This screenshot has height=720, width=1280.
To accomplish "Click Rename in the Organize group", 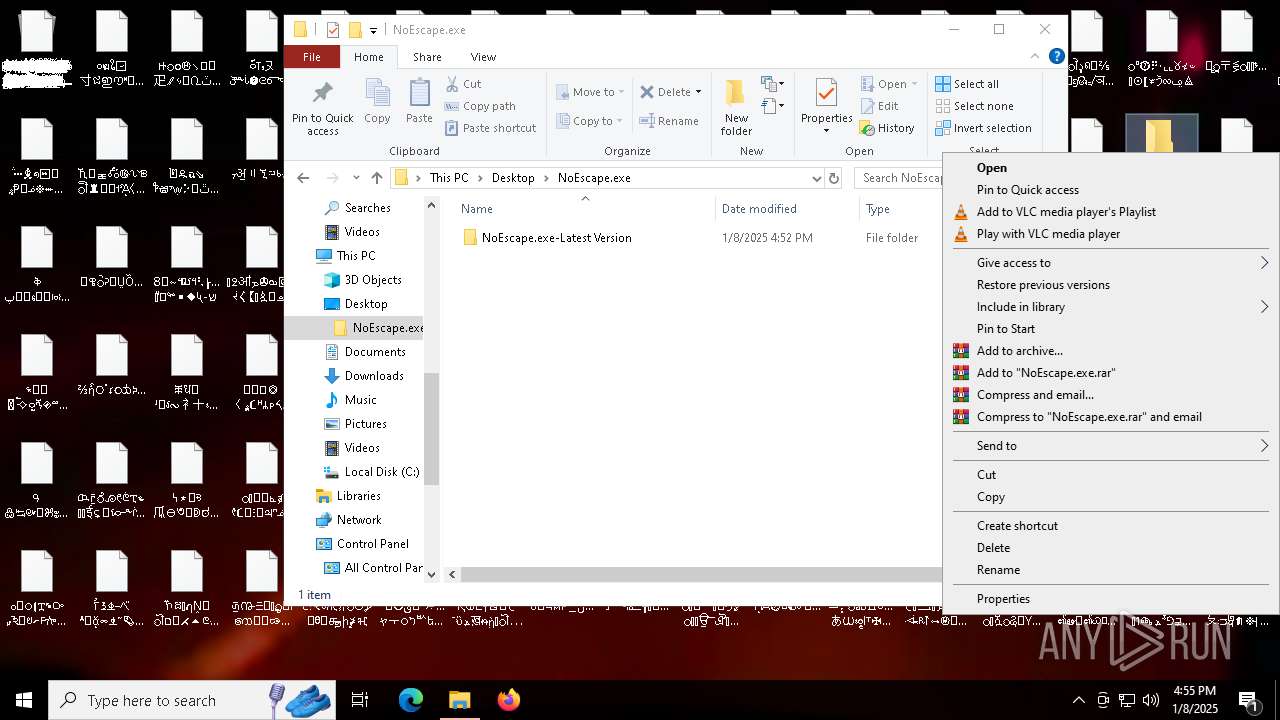I will (669, 121).
